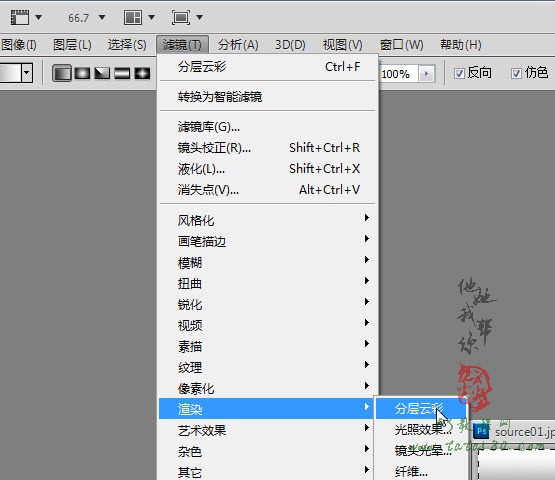Open the 视图(V) menu

(343, 45)
